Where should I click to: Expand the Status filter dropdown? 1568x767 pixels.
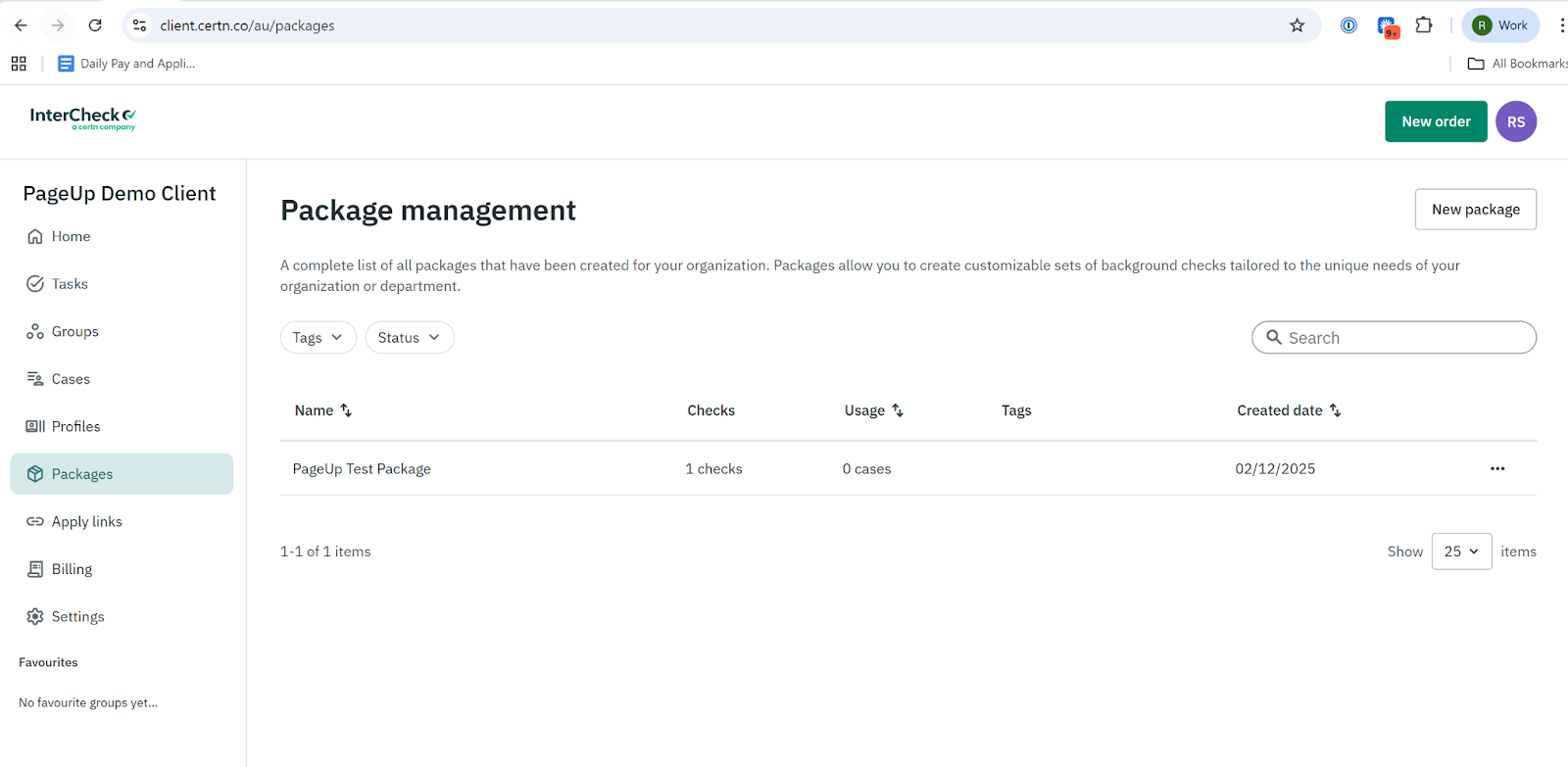[409, 337]
